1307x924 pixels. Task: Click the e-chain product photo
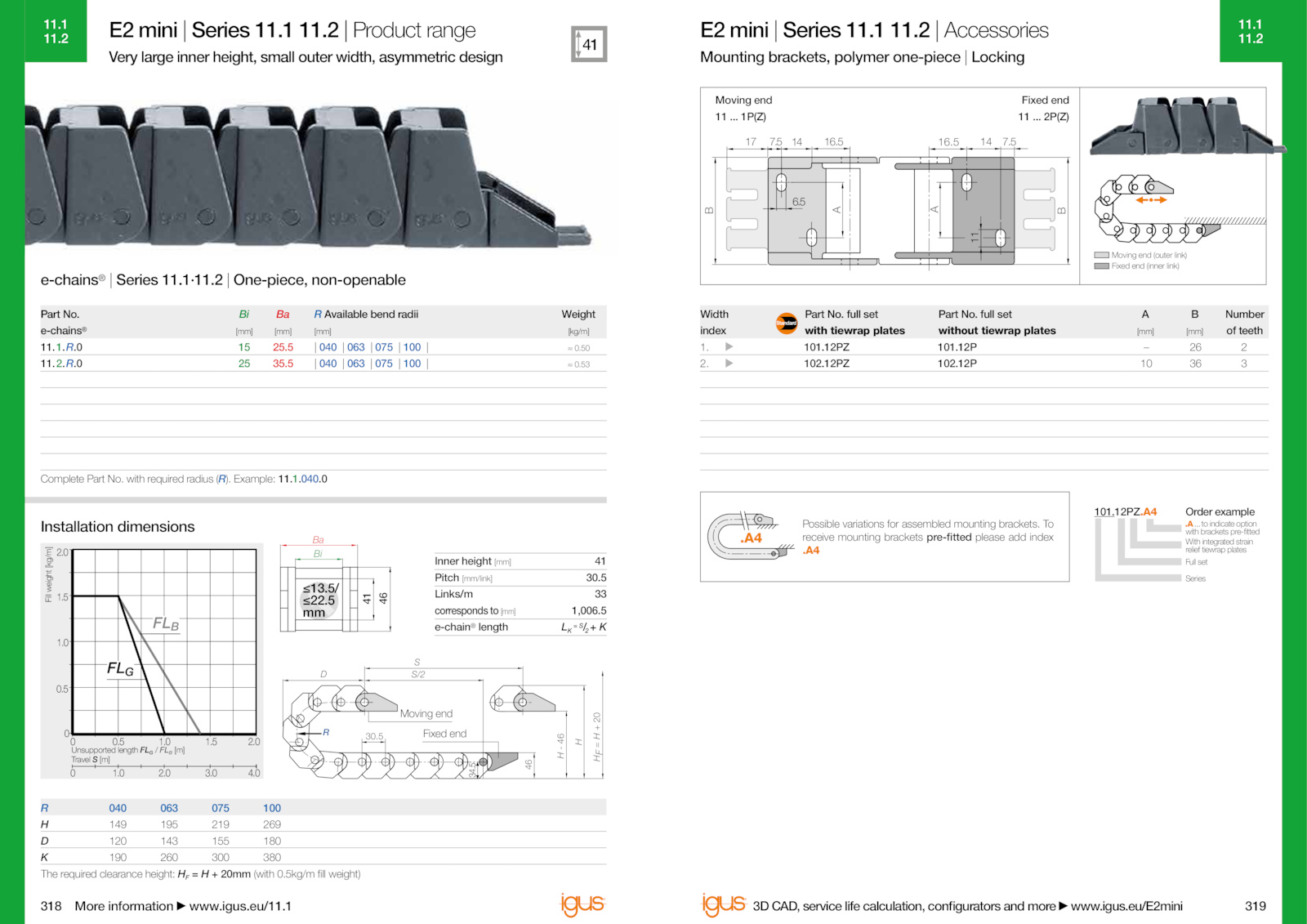[x=308, y=176]
